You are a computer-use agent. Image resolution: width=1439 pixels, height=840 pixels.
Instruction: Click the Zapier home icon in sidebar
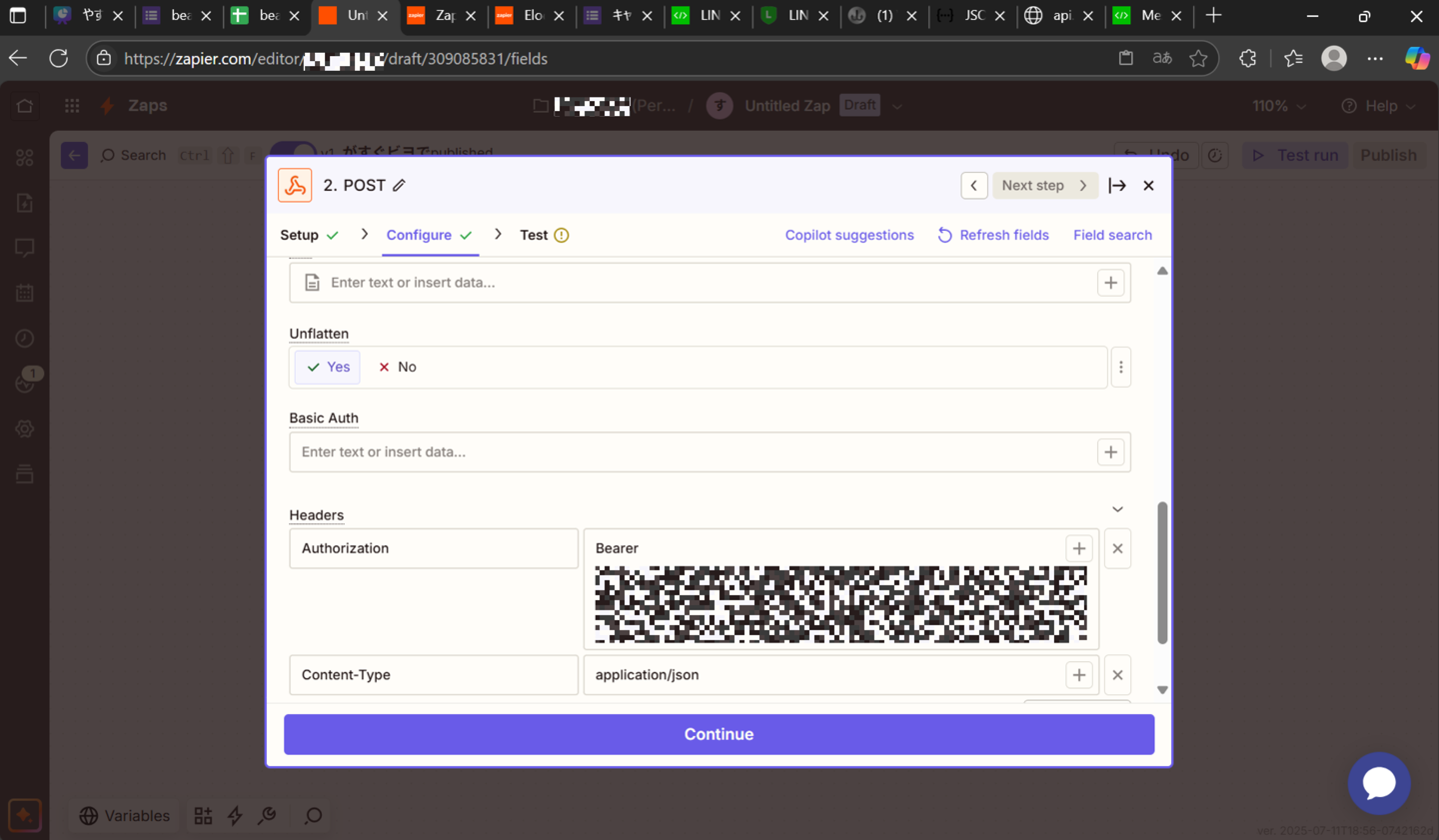click(25, 106)
